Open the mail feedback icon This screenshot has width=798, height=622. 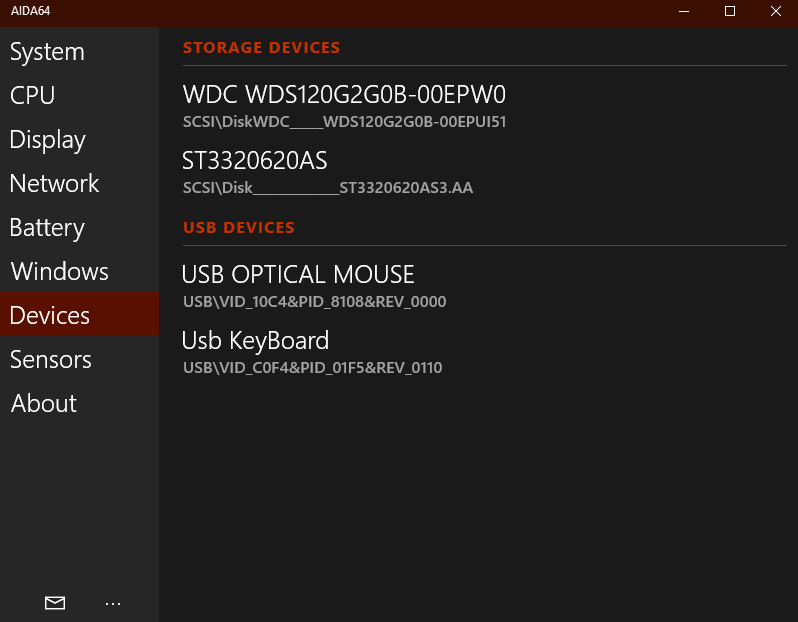[x=55, y=603]
